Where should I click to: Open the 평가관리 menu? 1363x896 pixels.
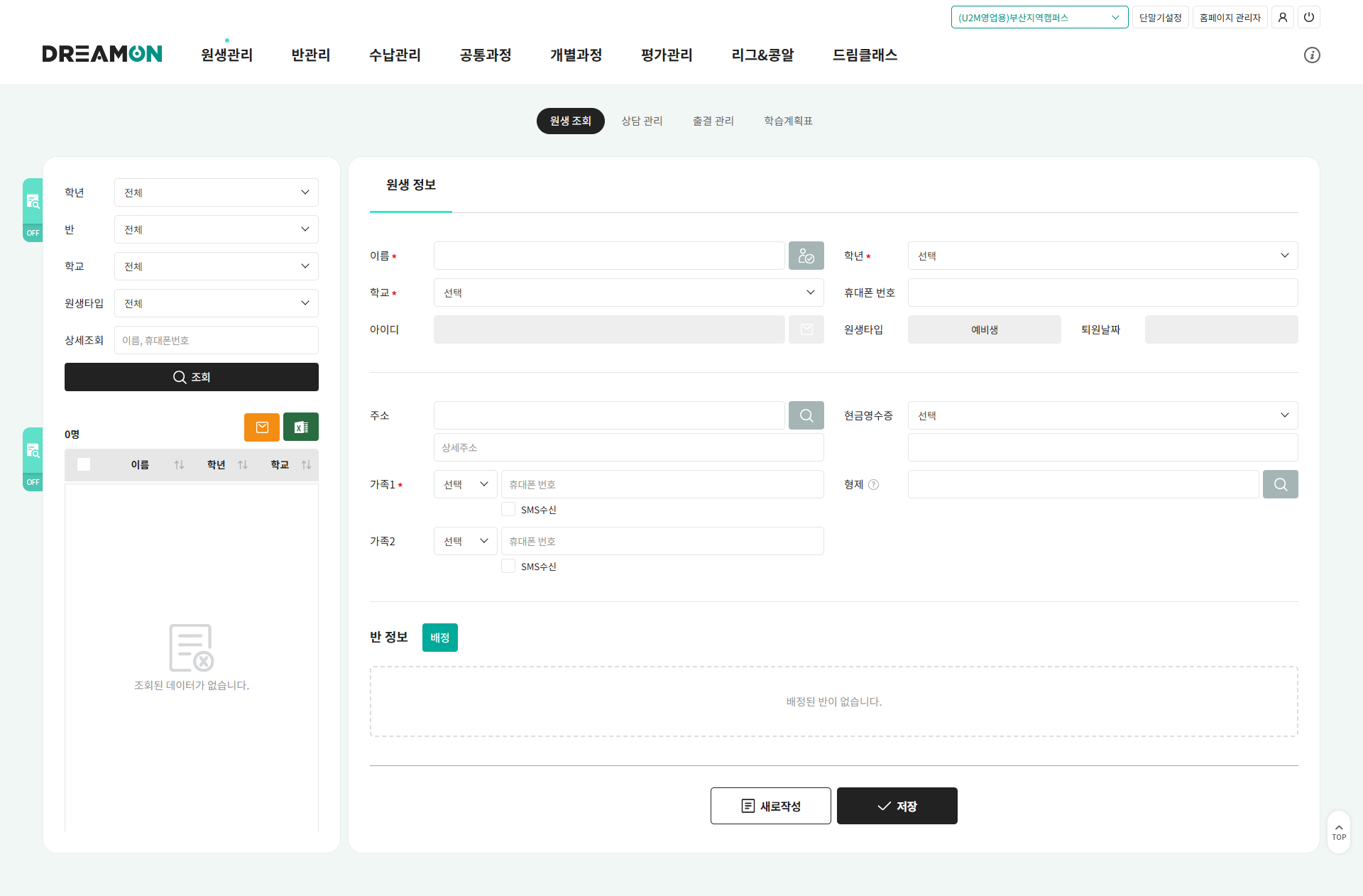(x=667, y=55)
